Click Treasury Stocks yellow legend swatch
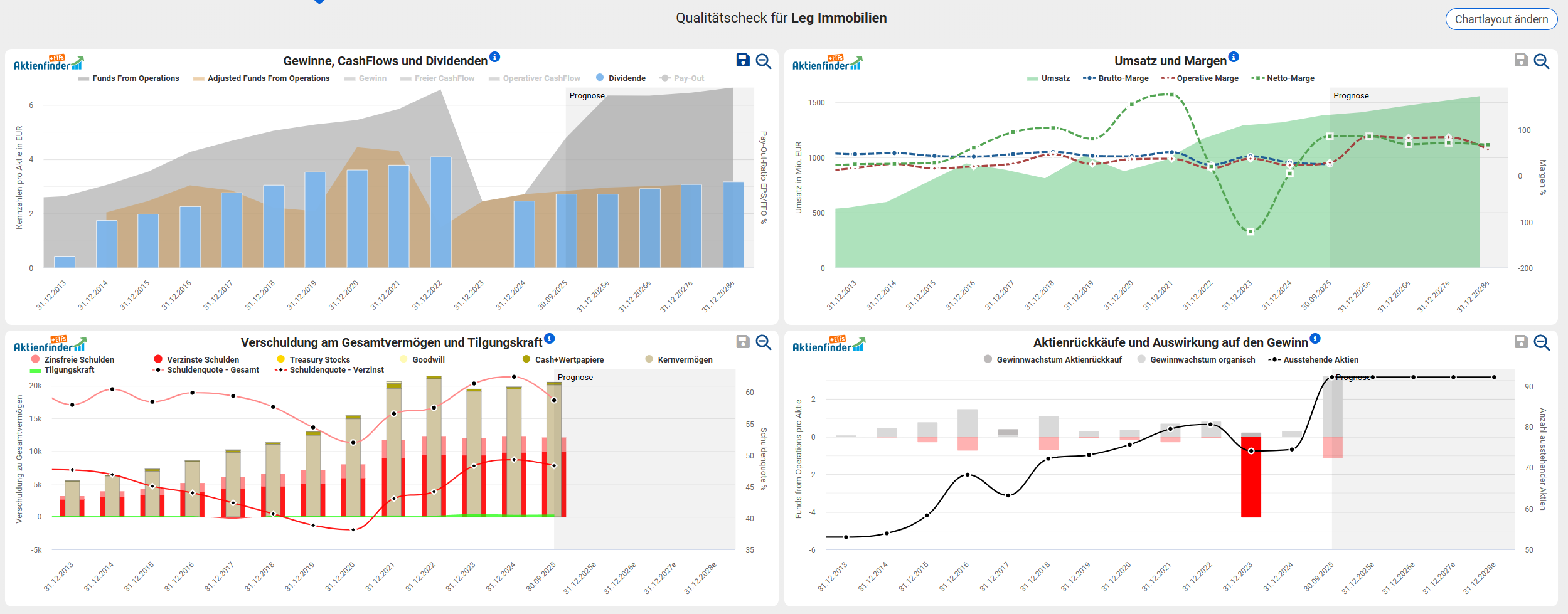This screenshot has height=614, width=1568. (280, 359)
